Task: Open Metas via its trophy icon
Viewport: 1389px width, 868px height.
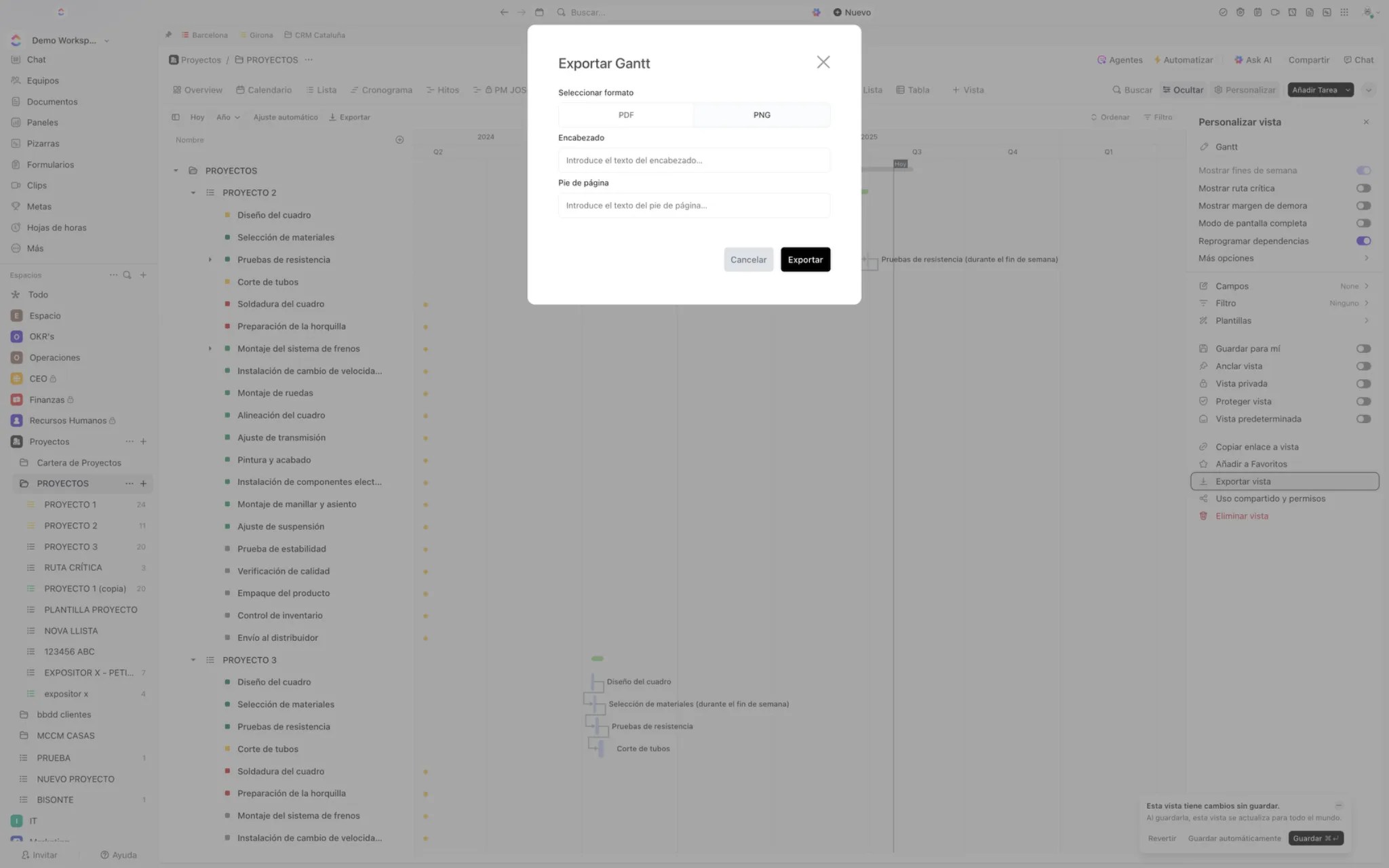Action: tap(16, 206)
